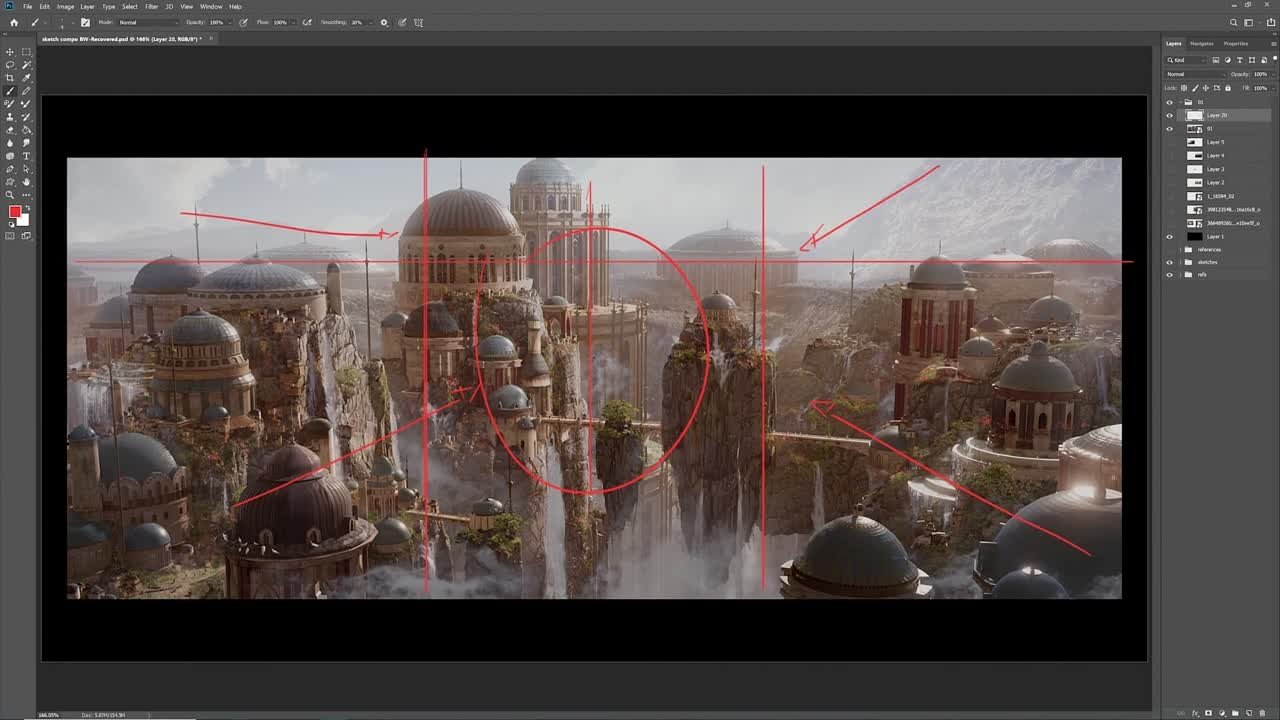Select the Rectangular Marquee tool
The image size is (1280, 720).
point(26,52)
